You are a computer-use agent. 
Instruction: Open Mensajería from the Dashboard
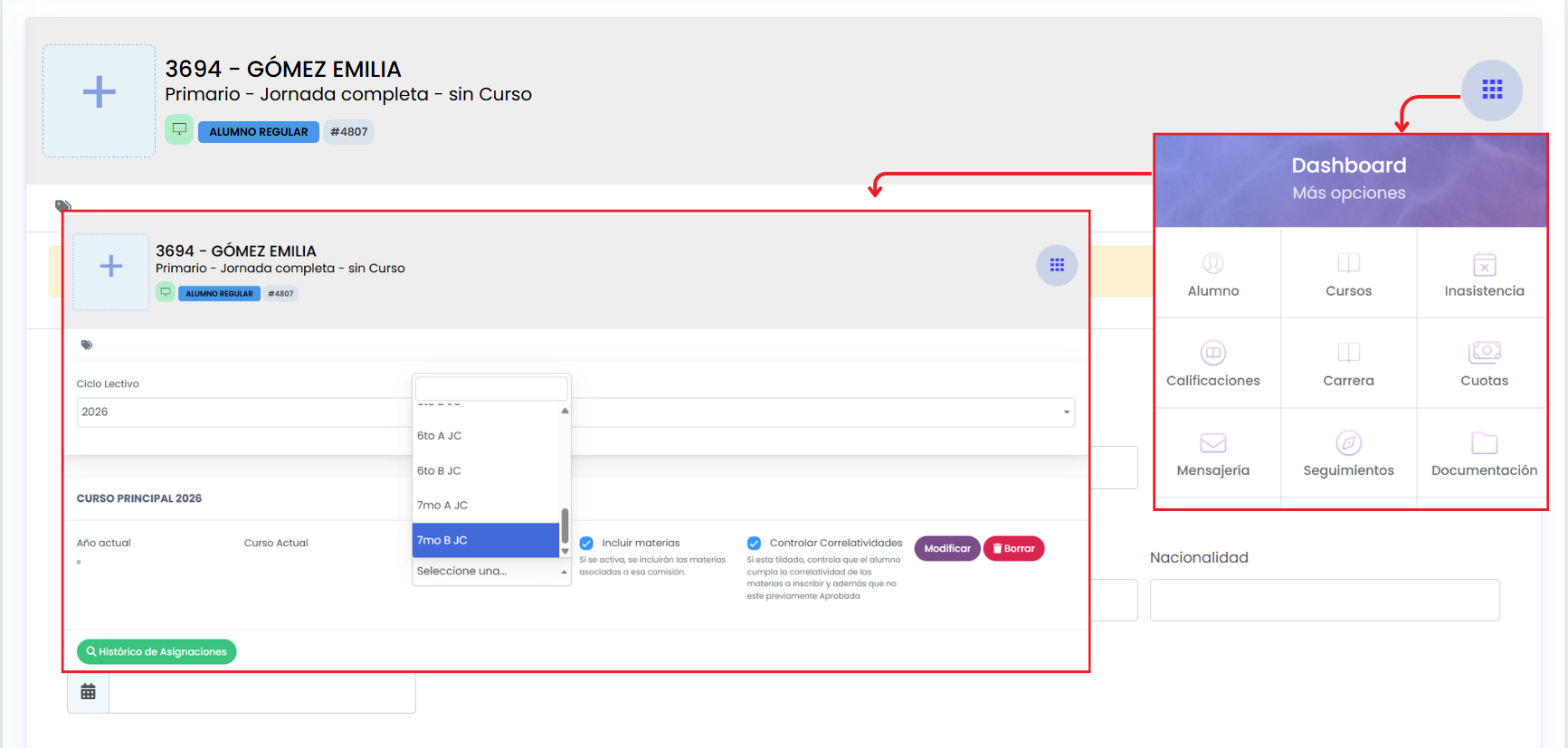pos(1212,453)
